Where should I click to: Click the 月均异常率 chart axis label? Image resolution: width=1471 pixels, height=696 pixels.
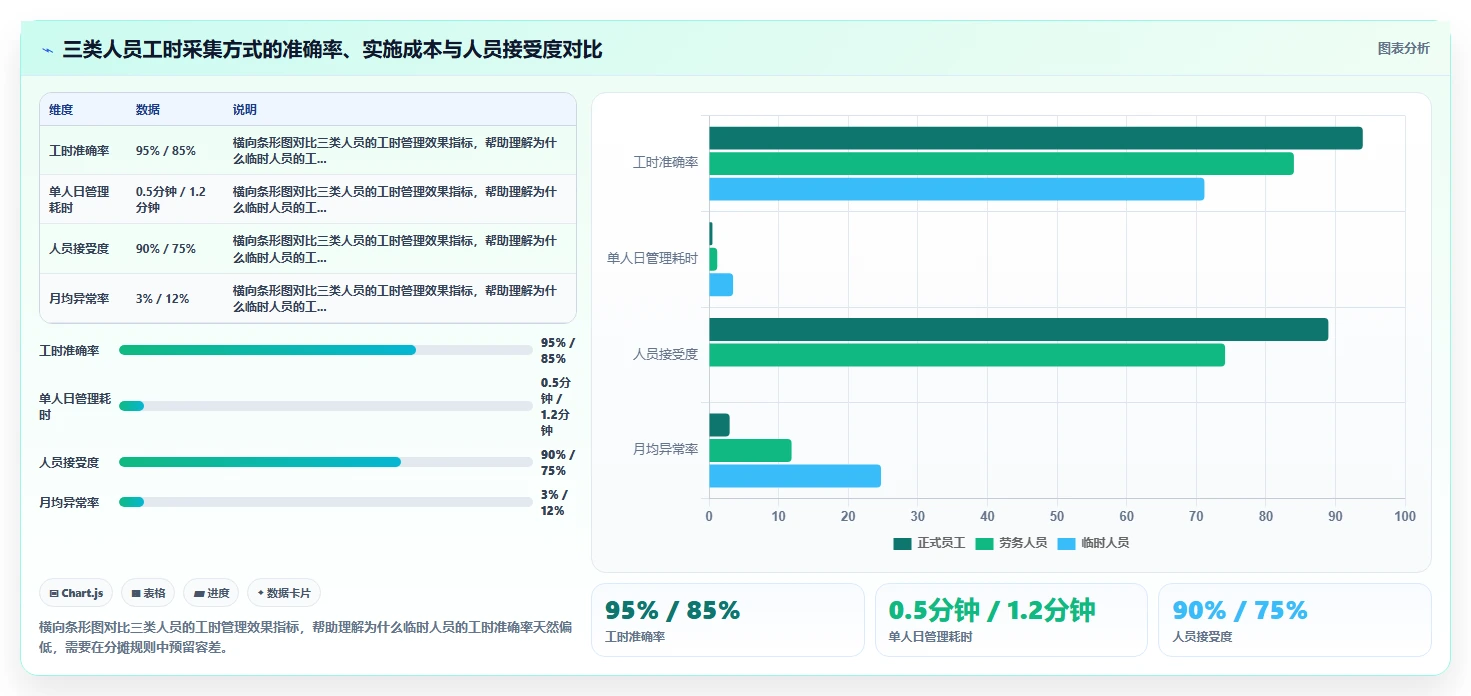[x=665, y=450]
